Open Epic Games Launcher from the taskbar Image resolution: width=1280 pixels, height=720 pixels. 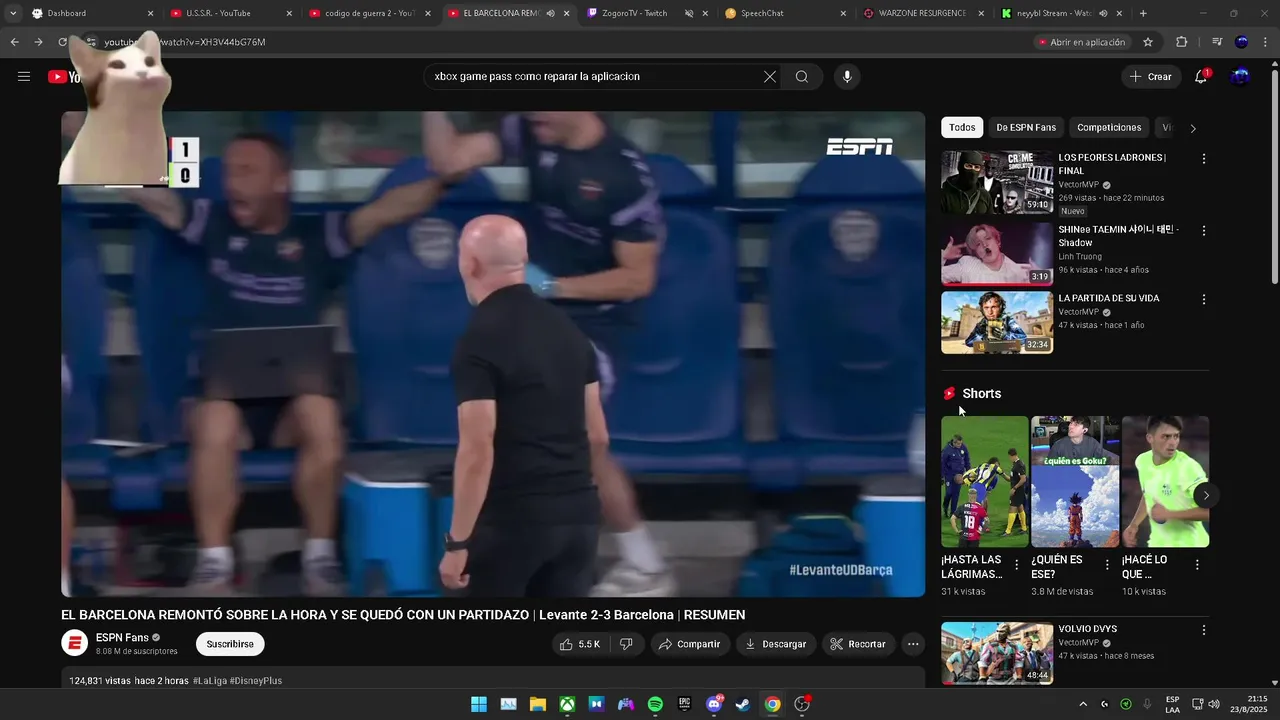point(685,704)
